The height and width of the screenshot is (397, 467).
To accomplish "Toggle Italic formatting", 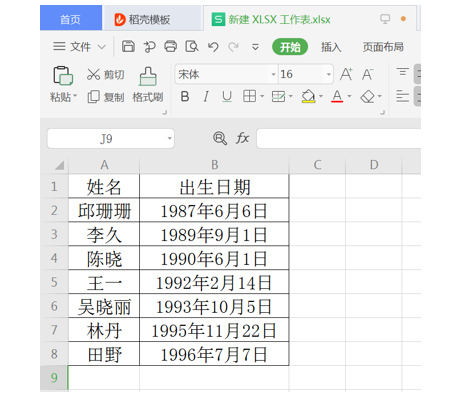I will click(206, 97).
